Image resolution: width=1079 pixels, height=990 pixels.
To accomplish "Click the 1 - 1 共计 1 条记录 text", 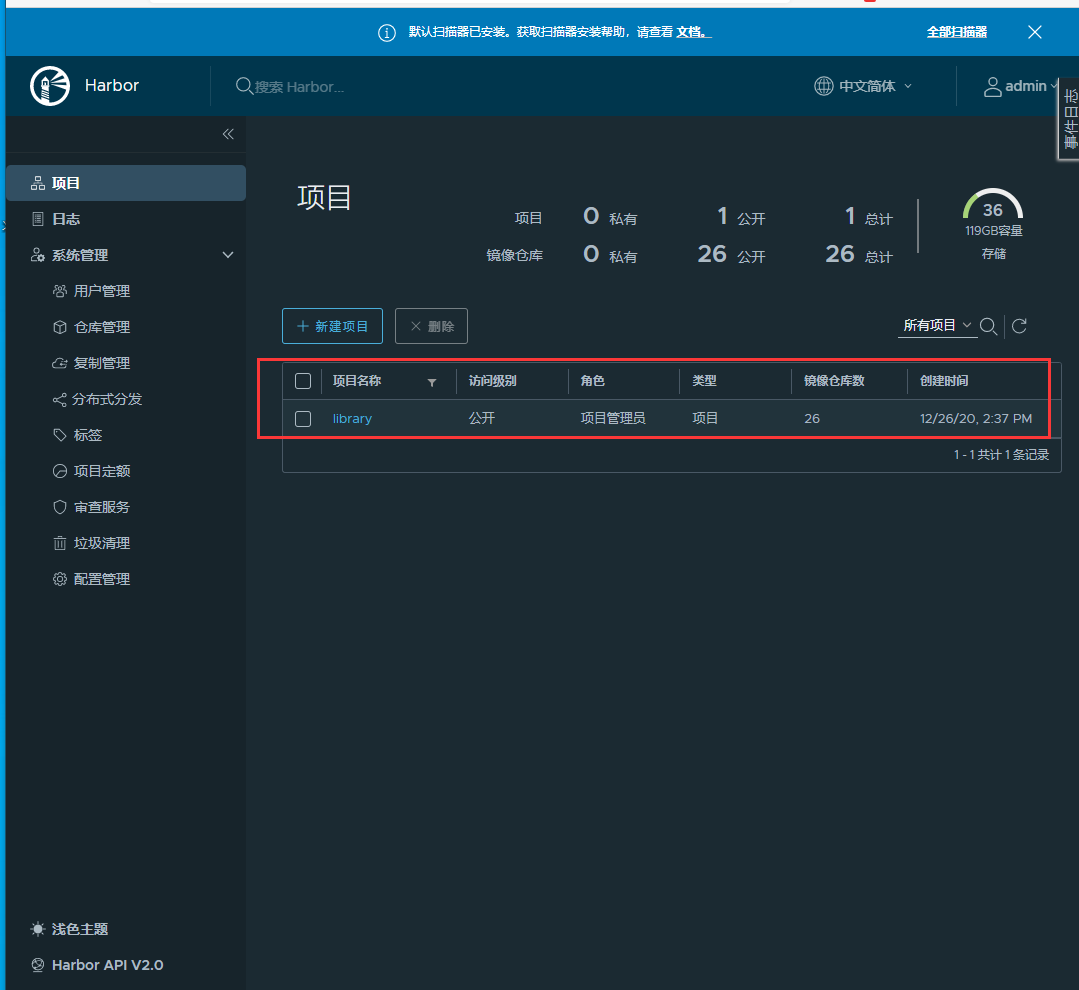I will (1001, 455).
